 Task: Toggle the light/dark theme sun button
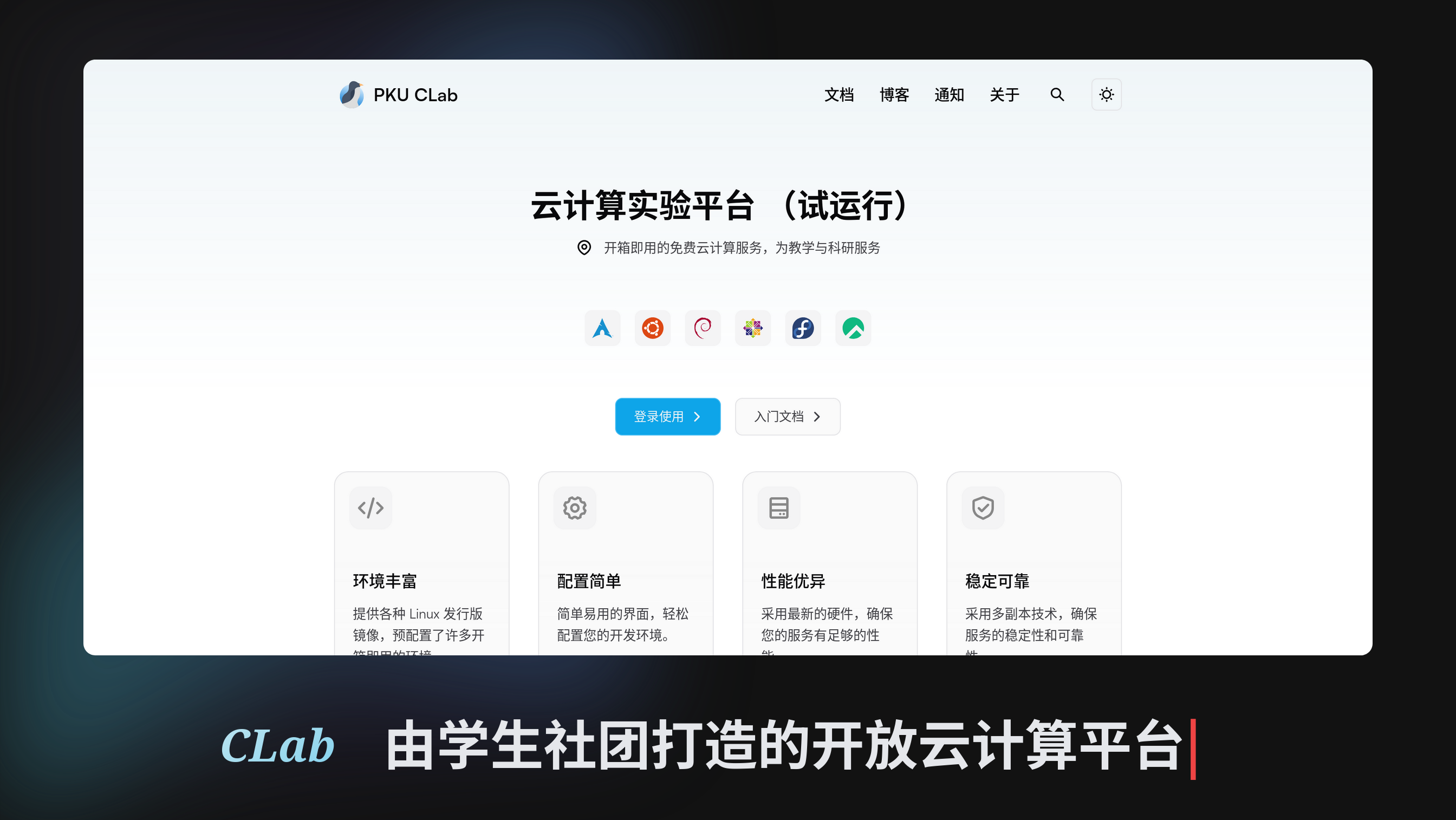point(1106,94)
